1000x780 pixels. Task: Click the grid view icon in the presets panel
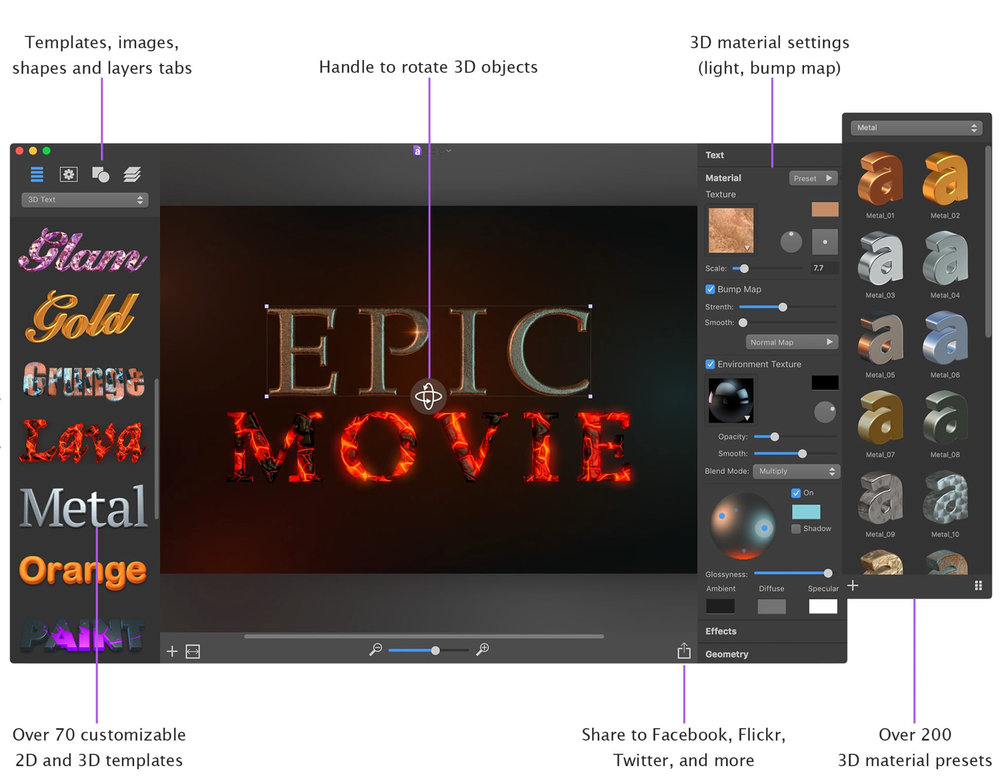click(x=978, y=585)
